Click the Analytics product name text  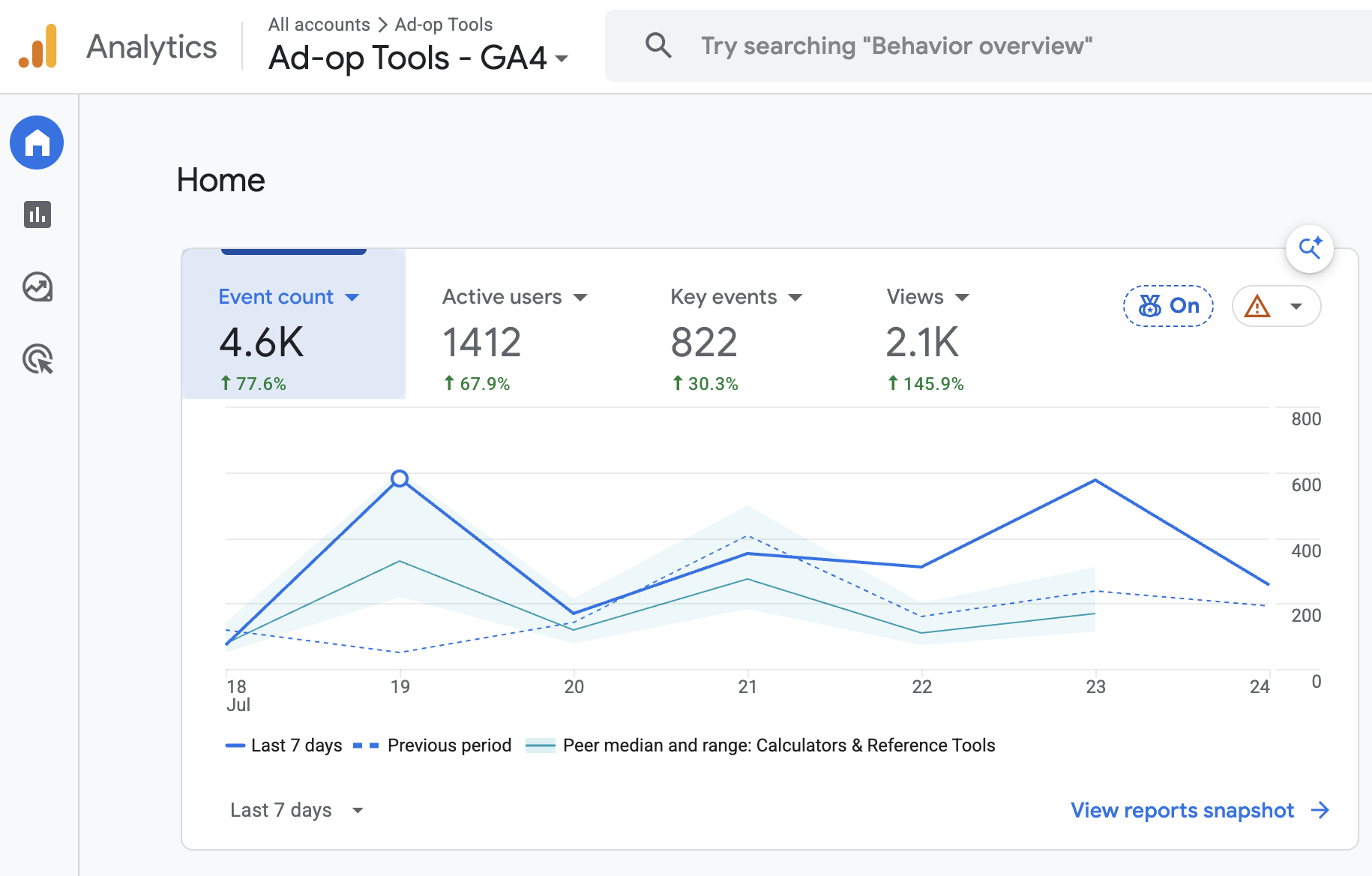tap(151, 46)
